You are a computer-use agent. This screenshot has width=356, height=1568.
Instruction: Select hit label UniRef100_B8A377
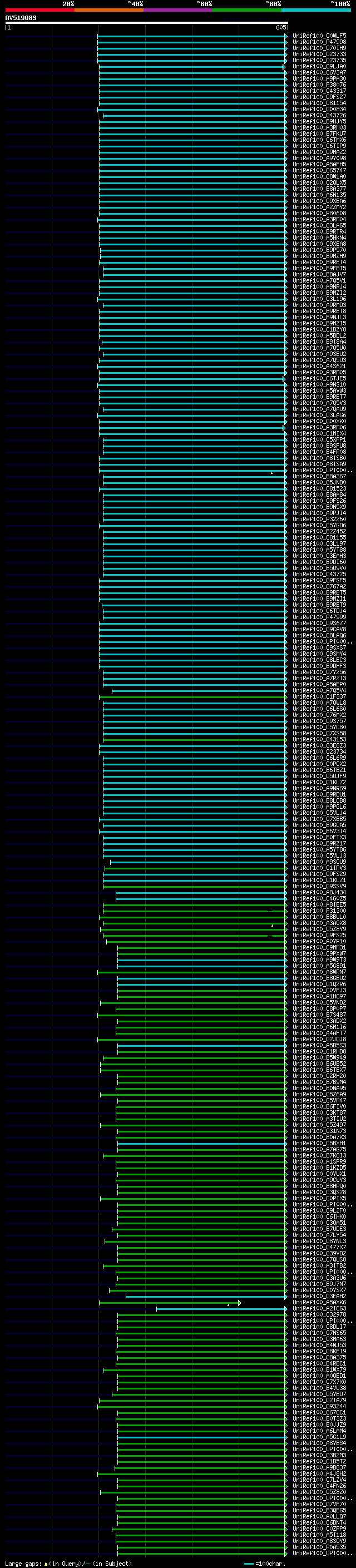[319, 189]
